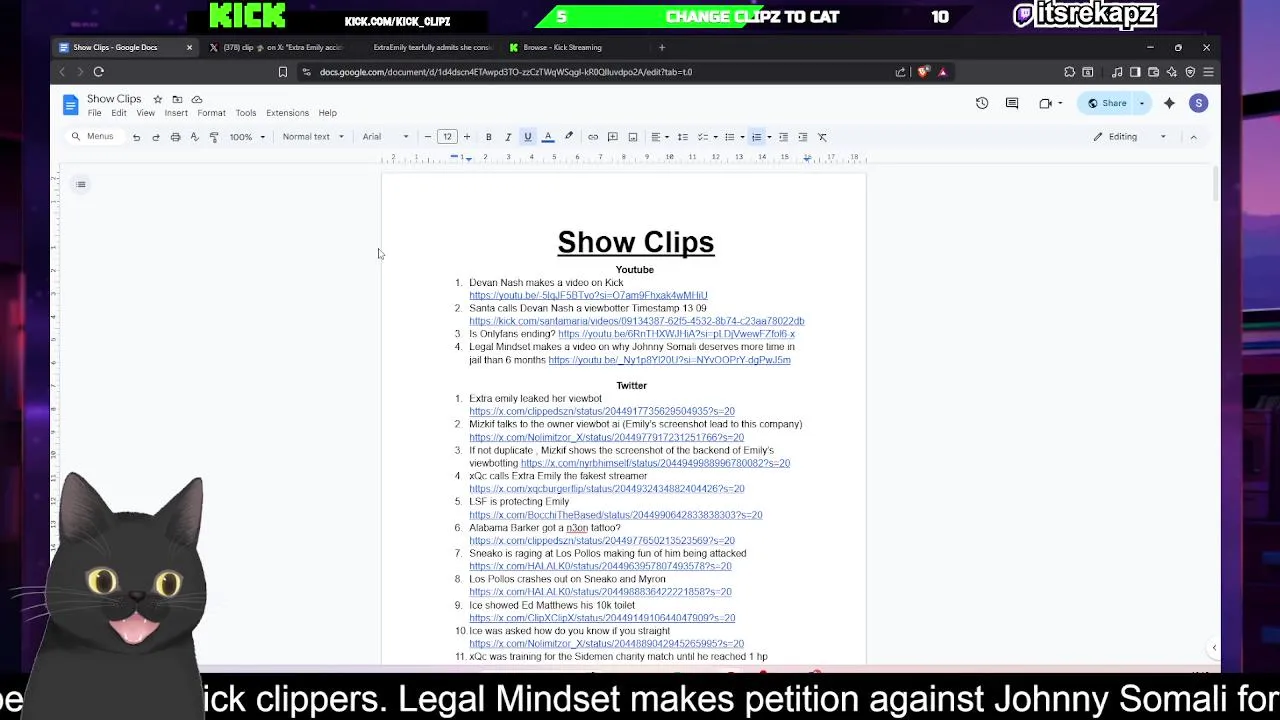Open the Extensions menu

click(287, 113)
